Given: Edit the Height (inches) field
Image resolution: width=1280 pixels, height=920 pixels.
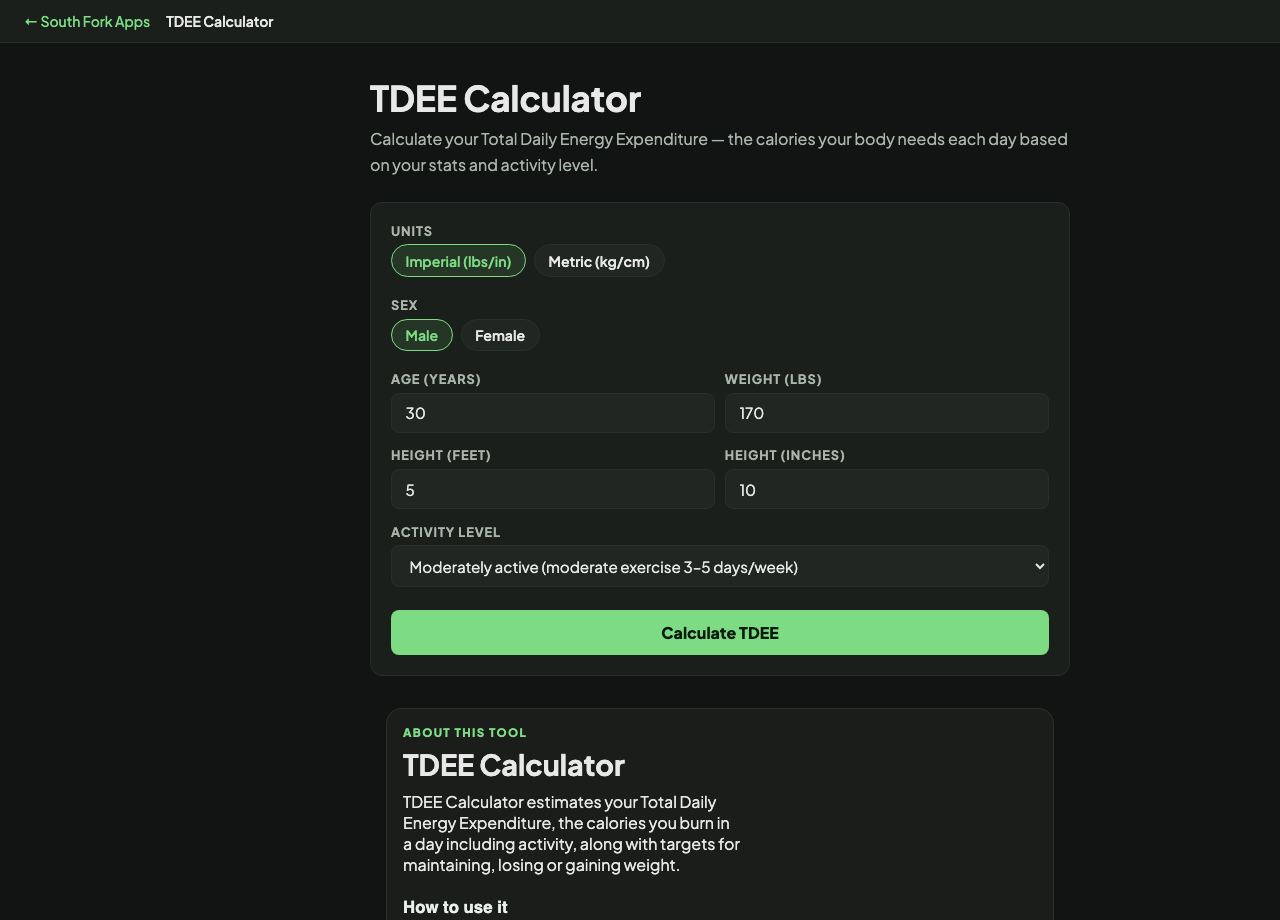Looking at the screenshot, I should [x=887, y=489].
